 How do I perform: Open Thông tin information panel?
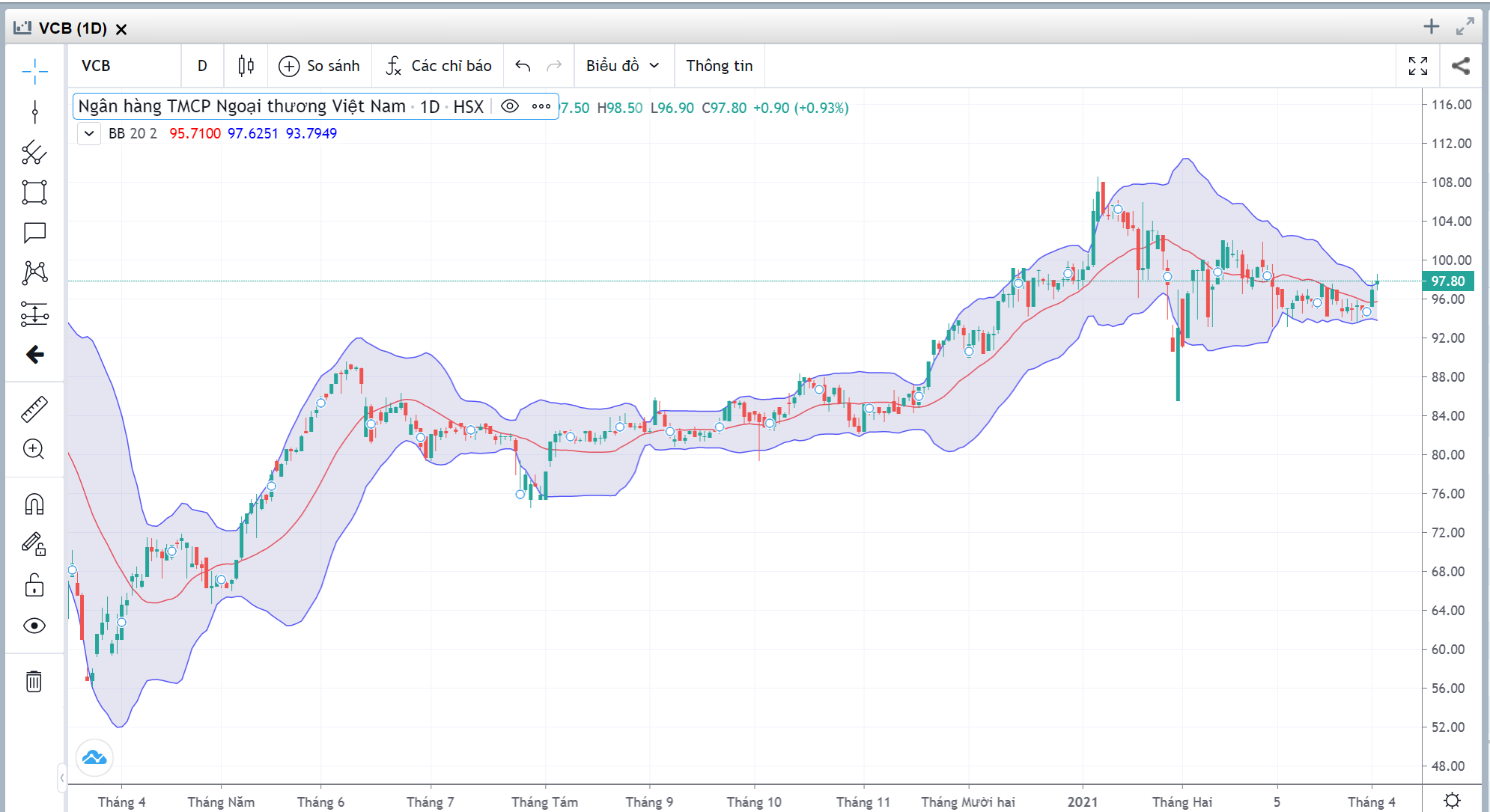point(720,66)
